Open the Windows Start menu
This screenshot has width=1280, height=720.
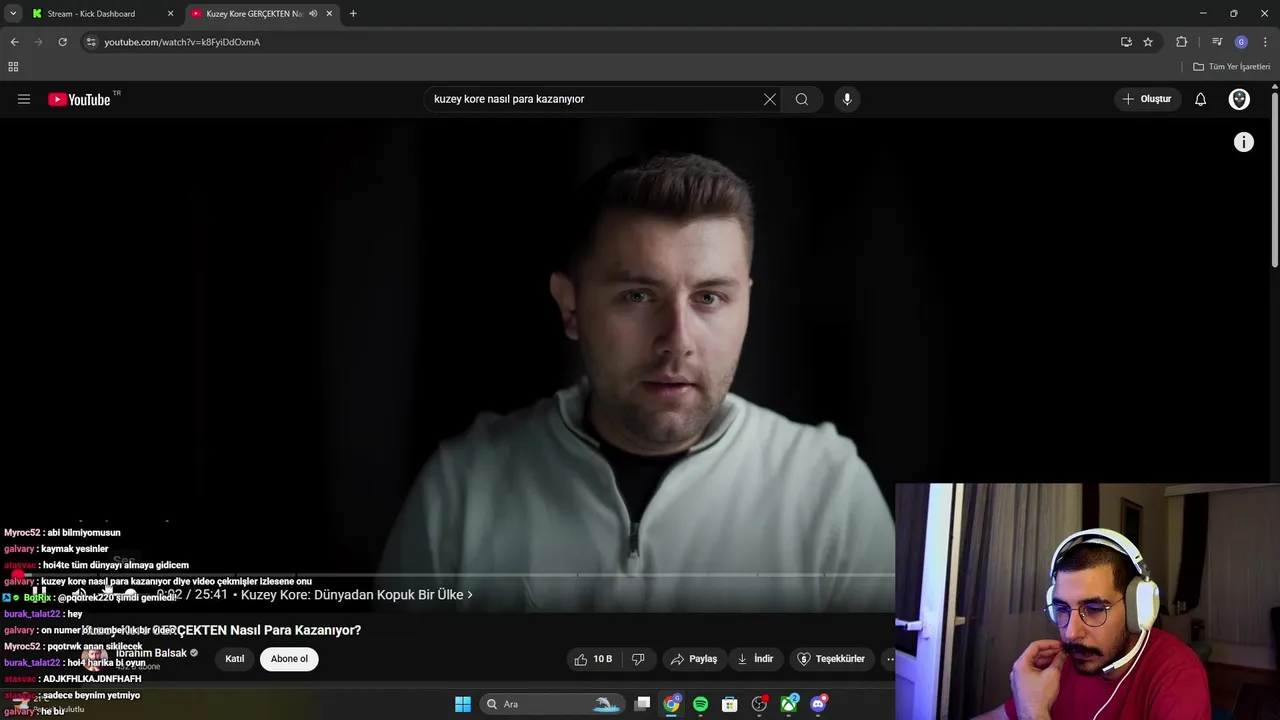[x=463, y=704]
